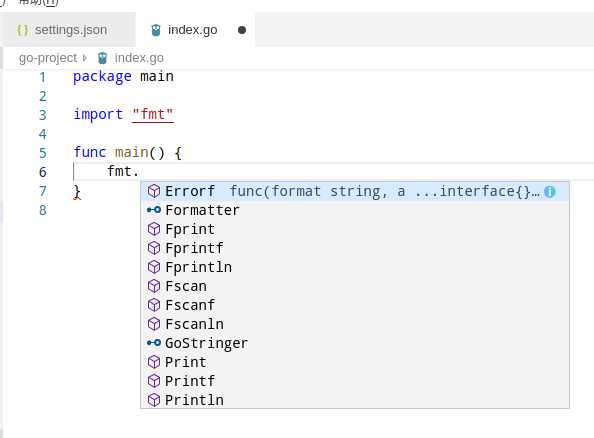This screenshot has width=594, height=438.
Task: Click the cube icon beside Fprintf
Action: coord(154,248)
